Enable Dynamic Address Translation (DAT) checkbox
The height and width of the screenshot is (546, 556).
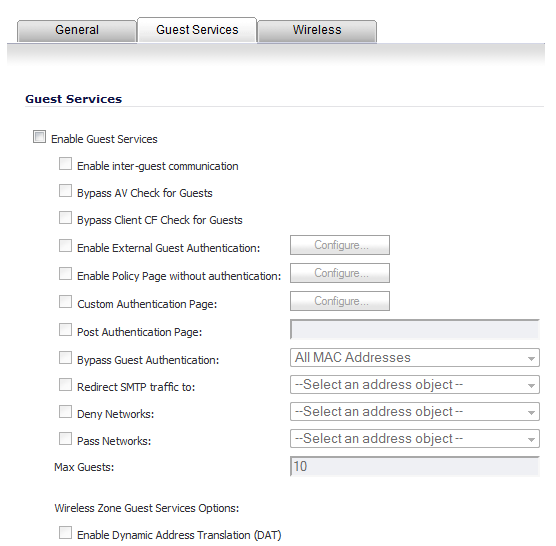(65, 533)
